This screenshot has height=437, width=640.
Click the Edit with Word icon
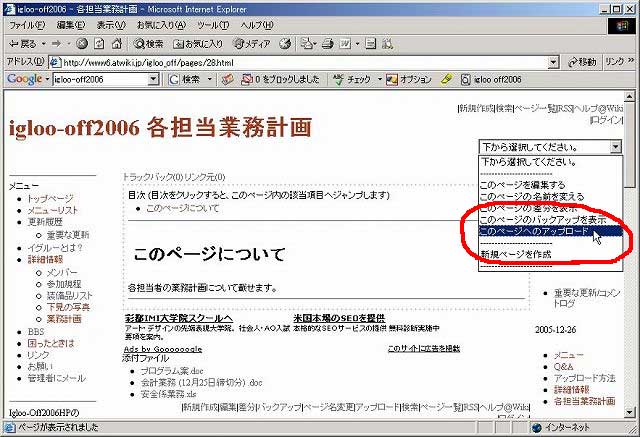345,44
